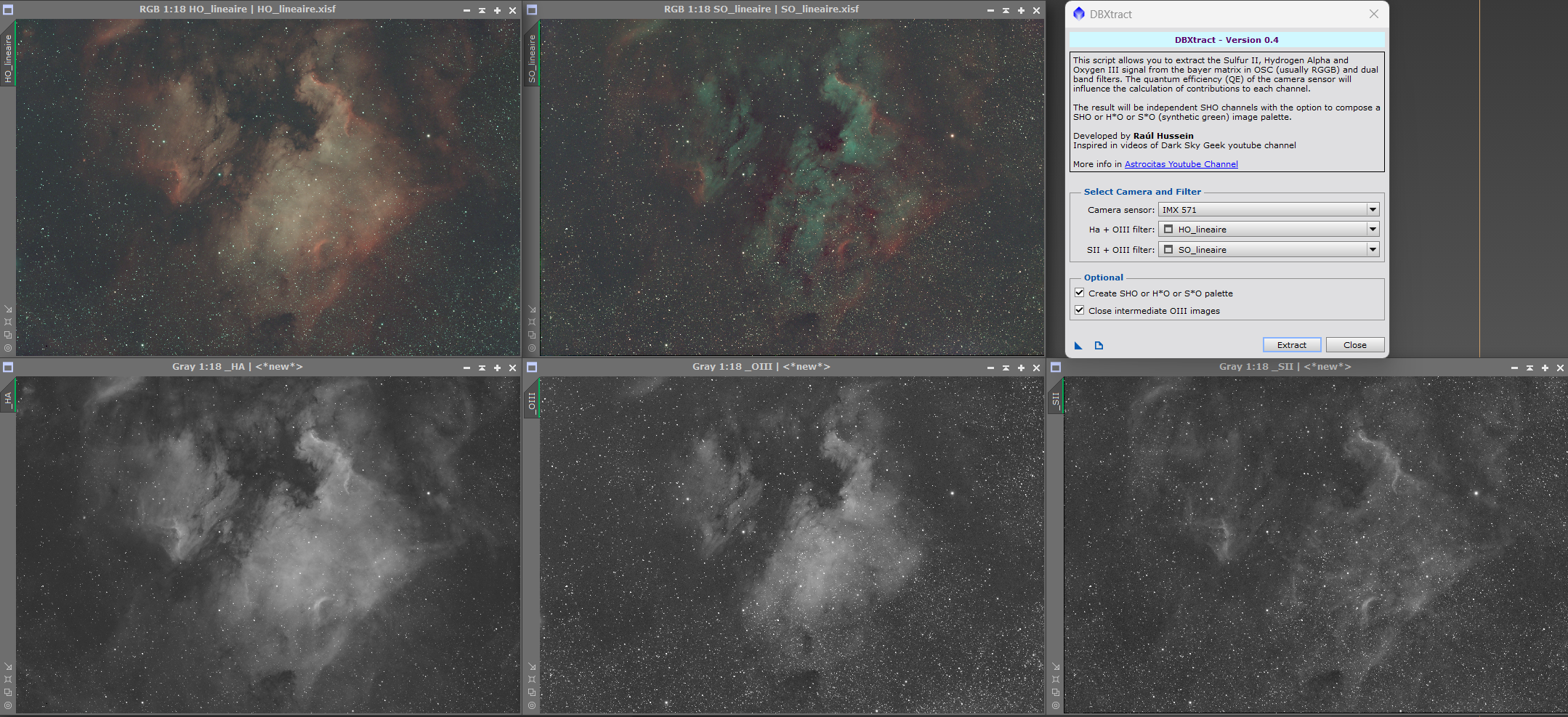Click overlapping squares icon in _HA window
1568x717 pixels.
tap(8, 692)
